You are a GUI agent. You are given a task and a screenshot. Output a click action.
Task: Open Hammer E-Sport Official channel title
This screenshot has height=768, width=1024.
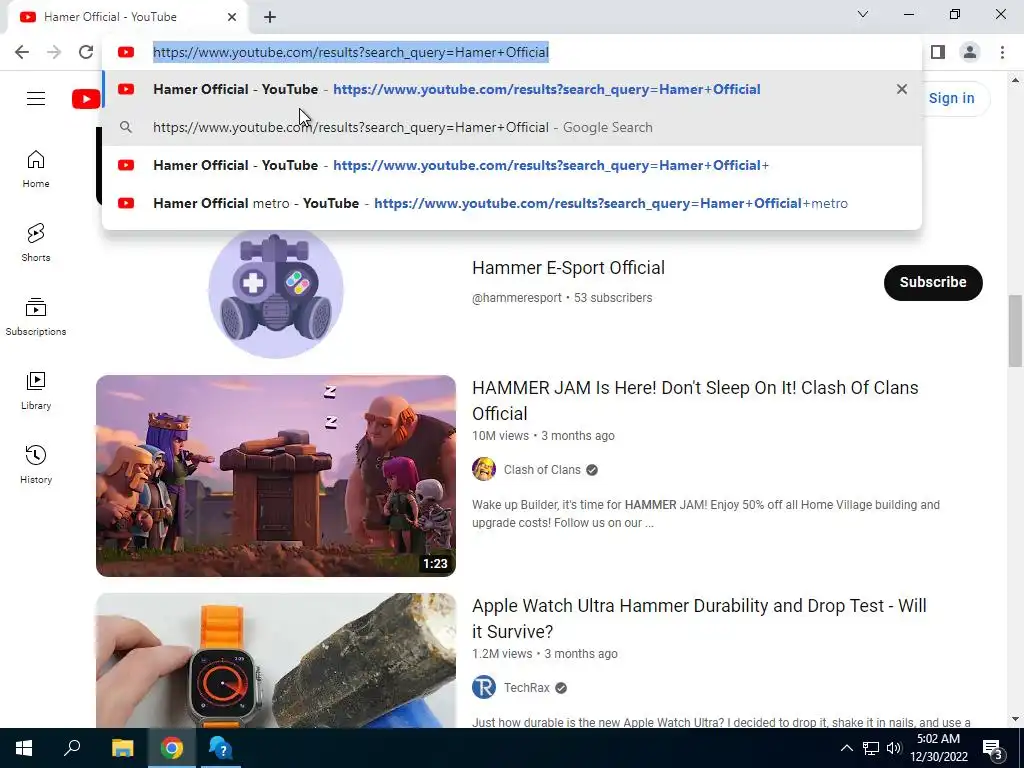[568, 268]
